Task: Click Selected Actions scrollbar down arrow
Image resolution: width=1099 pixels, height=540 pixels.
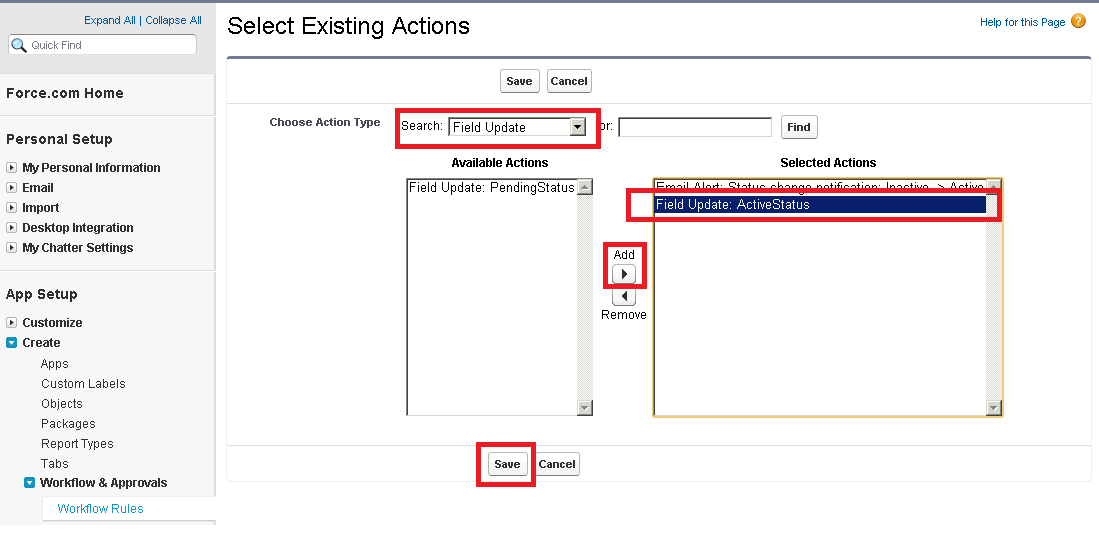Action: [x=993, y=407]
